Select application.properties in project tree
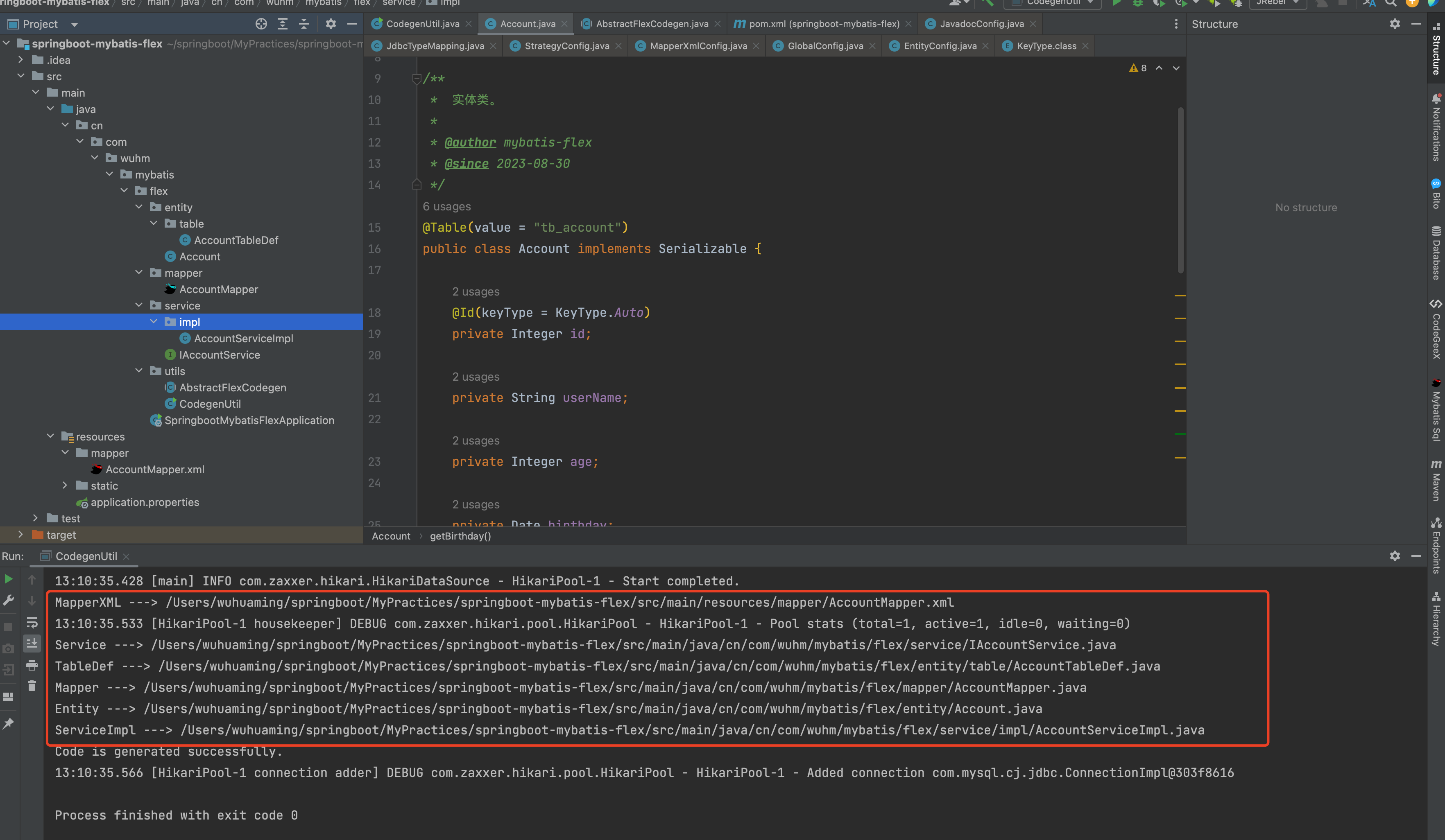Screen dimensions: 1445x840 pyautogui.click(x=145, y=502)
